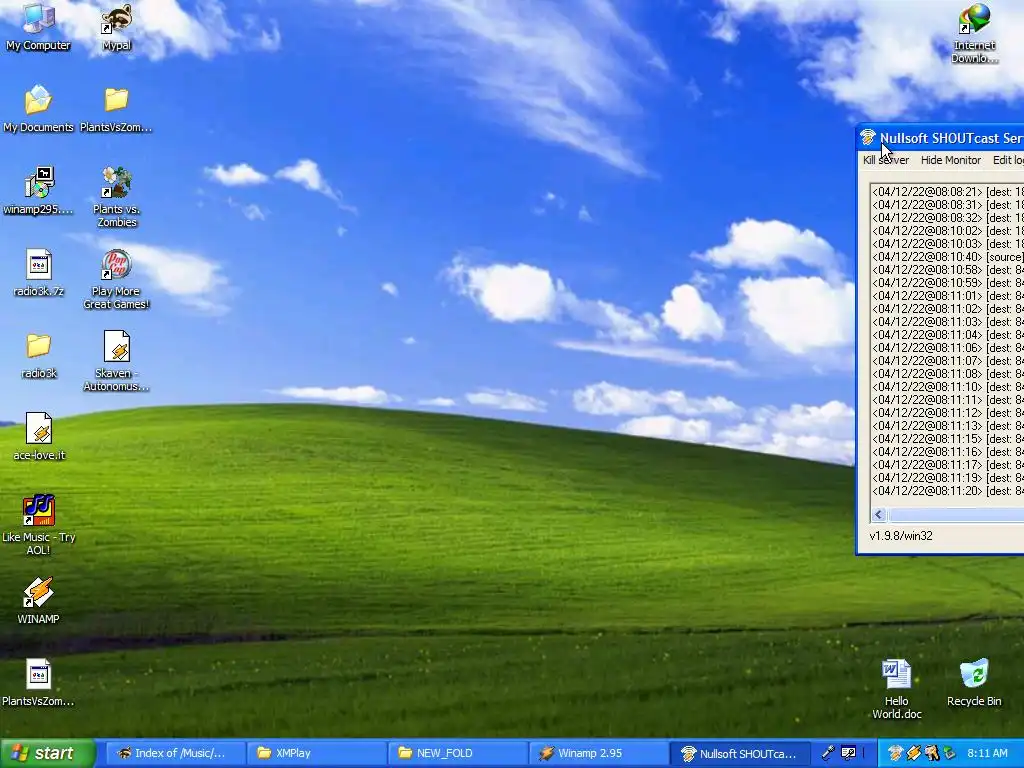Click the log scrollbar's left arrow

(878, 515)
